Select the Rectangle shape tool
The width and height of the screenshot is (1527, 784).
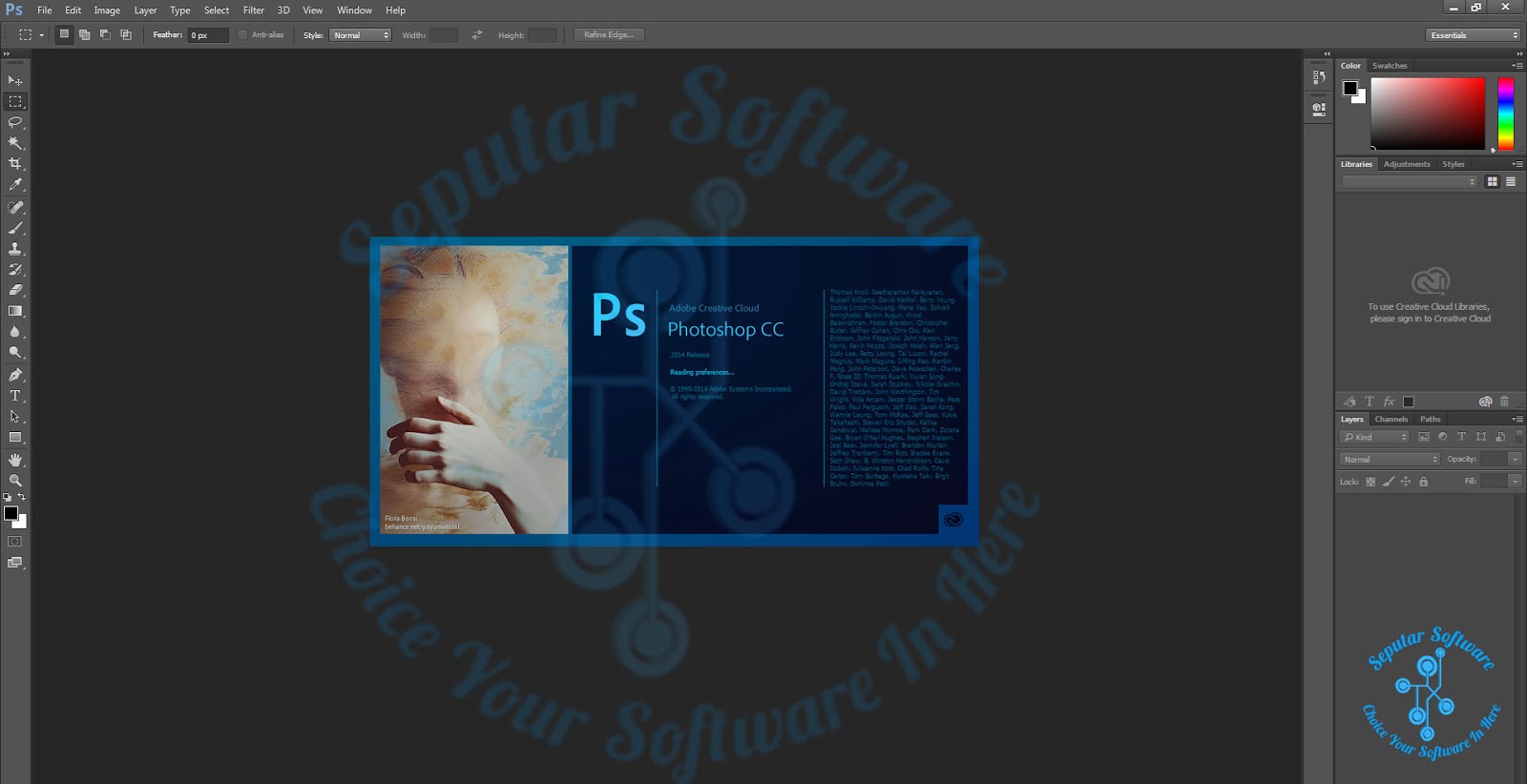15,438
